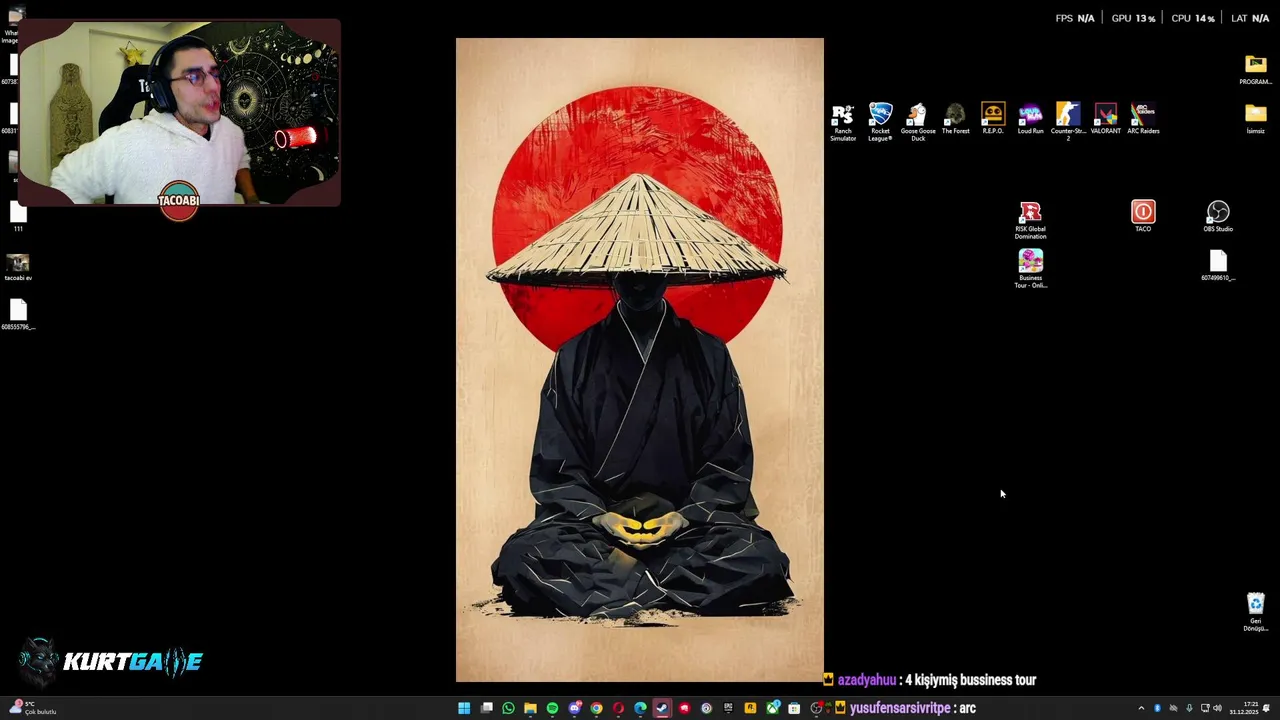Click the Business Tour Online shortcut
The image size is (1280, 720).
coord(1030,268)
